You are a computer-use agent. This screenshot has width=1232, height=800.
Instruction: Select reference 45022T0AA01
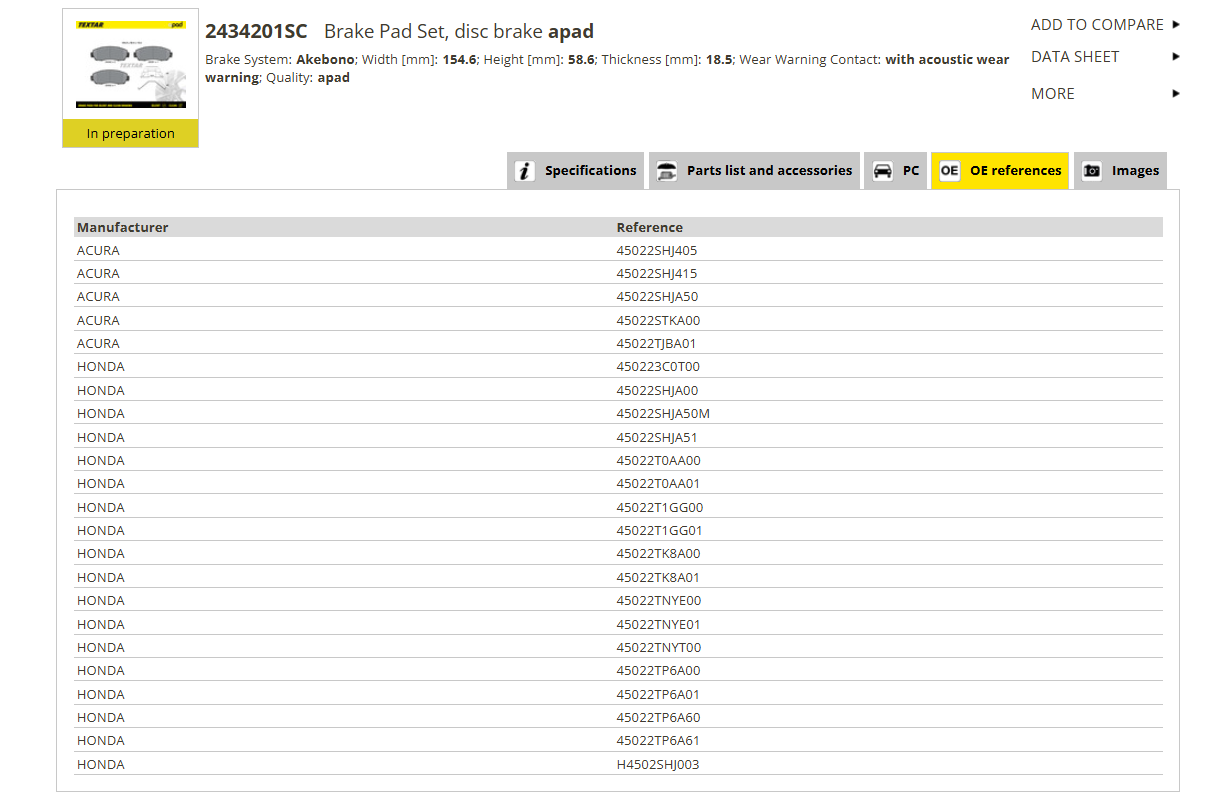point(659,484)
